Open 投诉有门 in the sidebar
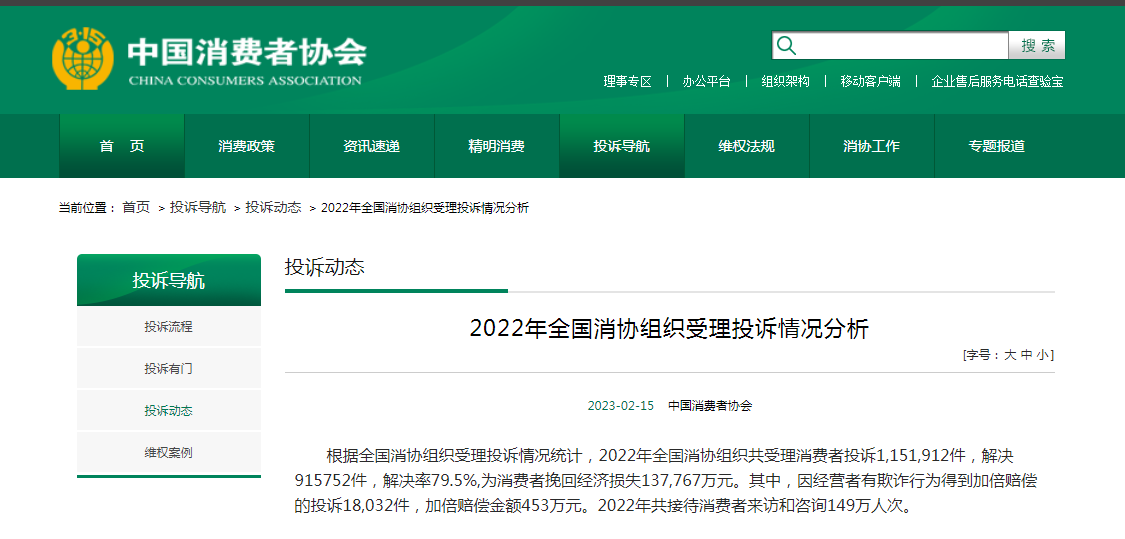 click(169, 369)
